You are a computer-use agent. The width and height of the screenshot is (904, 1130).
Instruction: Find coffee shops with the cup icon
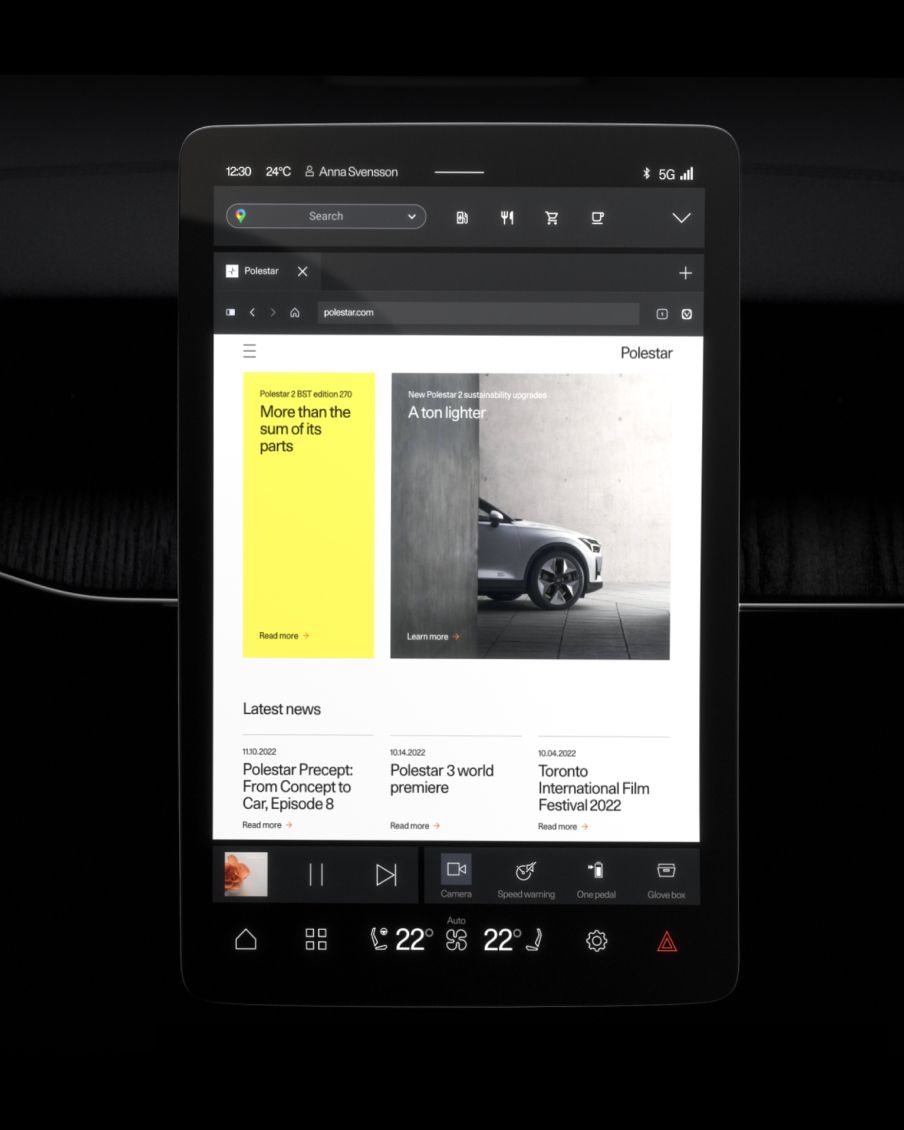(x=597, y=218)
